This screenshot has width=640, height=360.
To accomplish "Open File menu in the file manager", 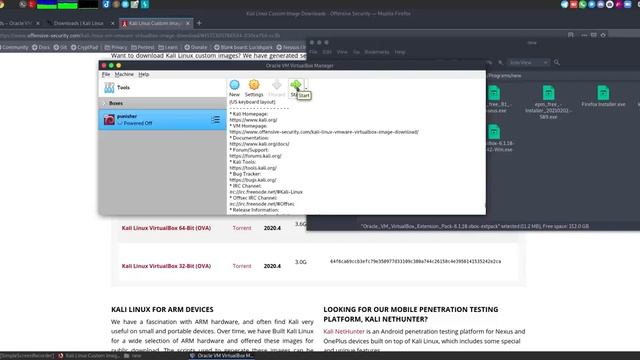I will [313, 52].
